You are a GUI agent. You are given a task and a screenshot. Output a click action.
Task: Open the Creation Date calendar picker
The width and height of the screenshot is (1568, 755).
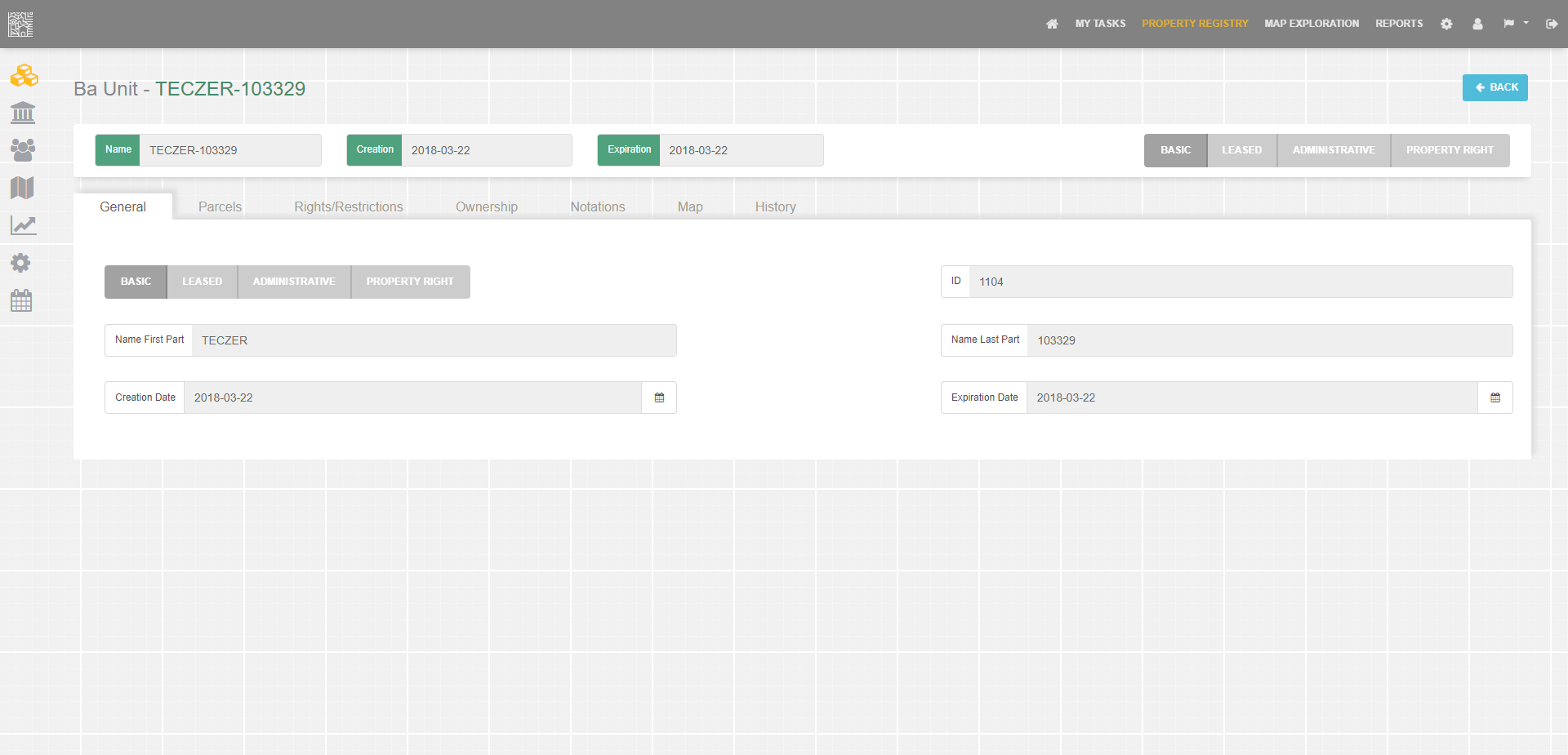click(x=659, y=397)
